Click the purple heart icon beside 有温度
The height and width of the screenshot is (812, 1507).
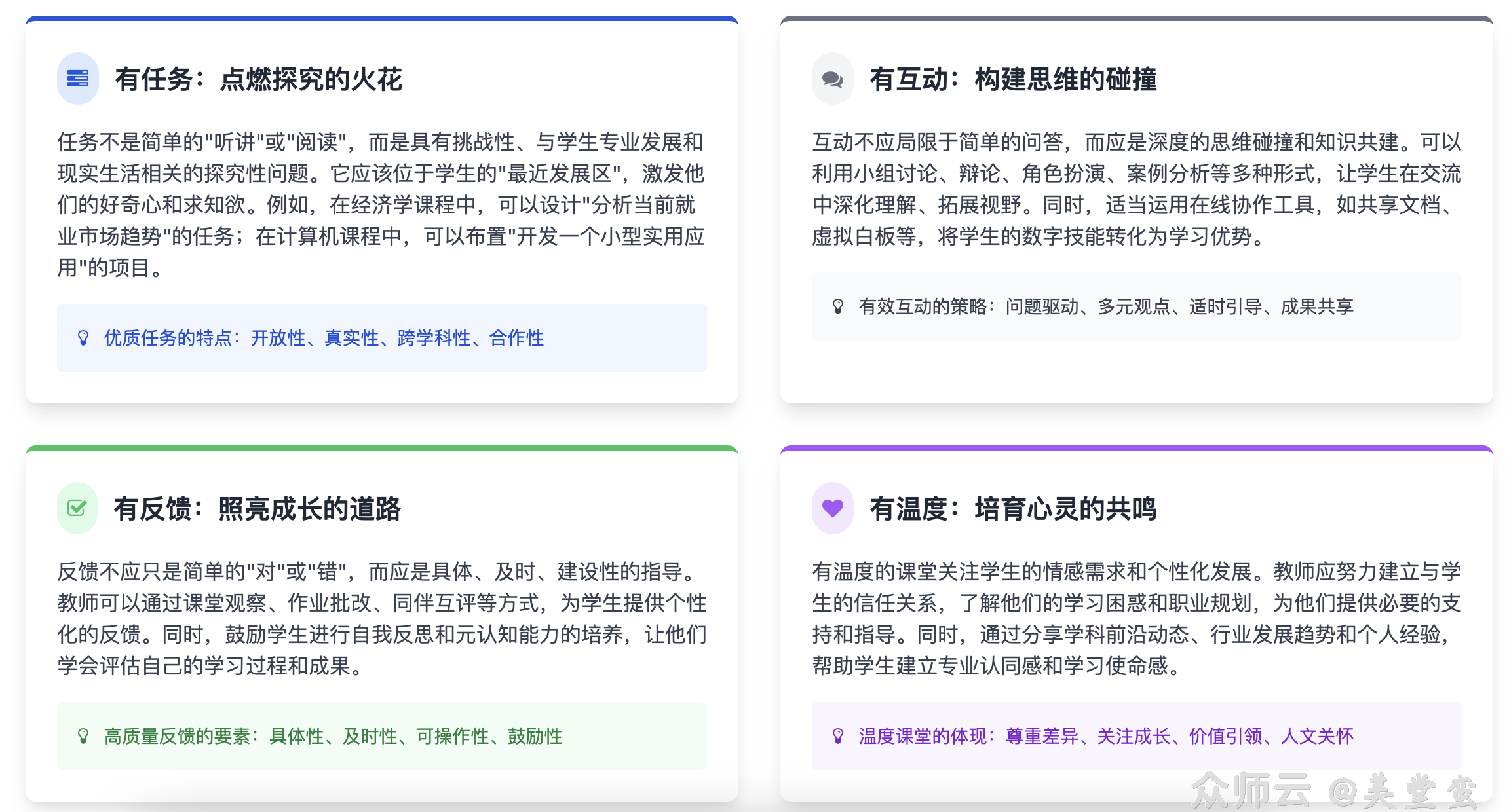coord(832,508)
